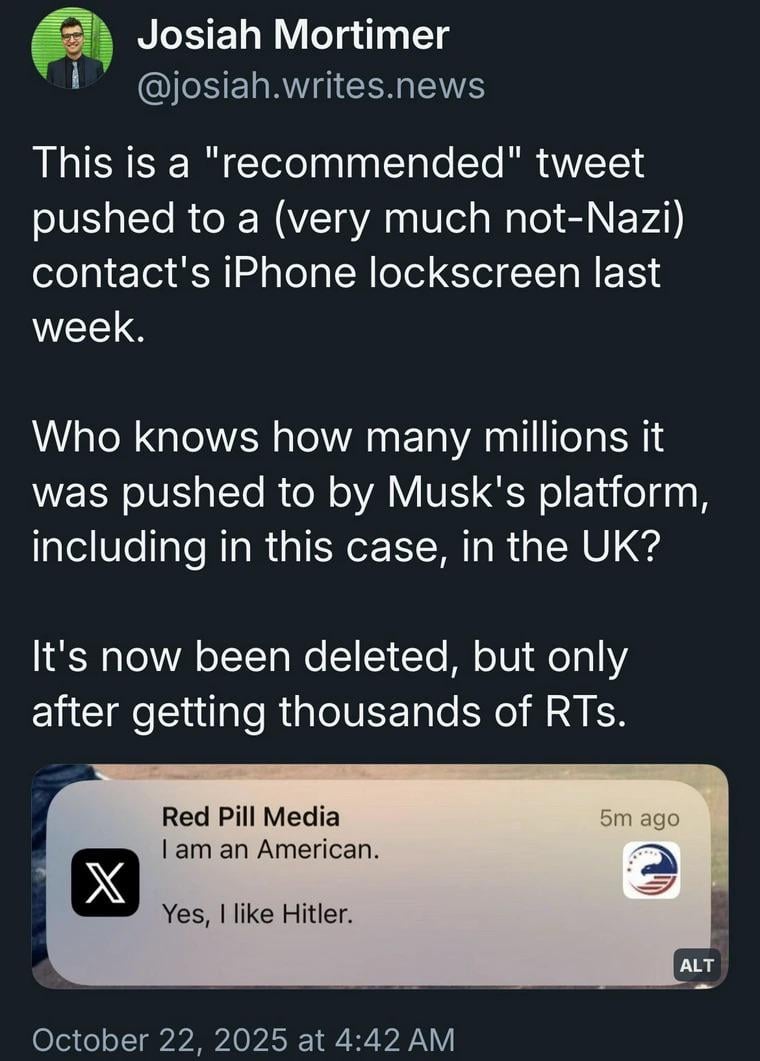Click the quoted word "recommended" in post
This screenshot has width=760, height=1061.
pos(362,164)
